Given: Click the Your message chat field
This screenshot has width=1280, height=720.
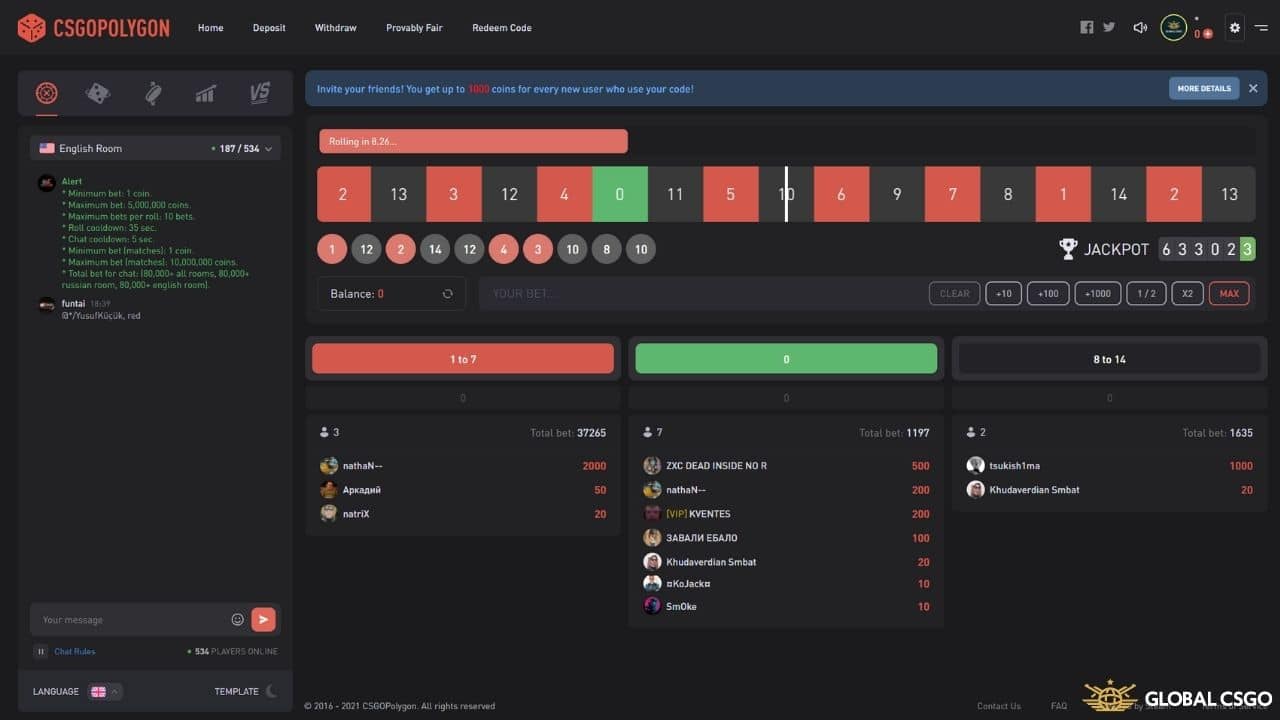Looking at the screenshot, I should [130, 620].
